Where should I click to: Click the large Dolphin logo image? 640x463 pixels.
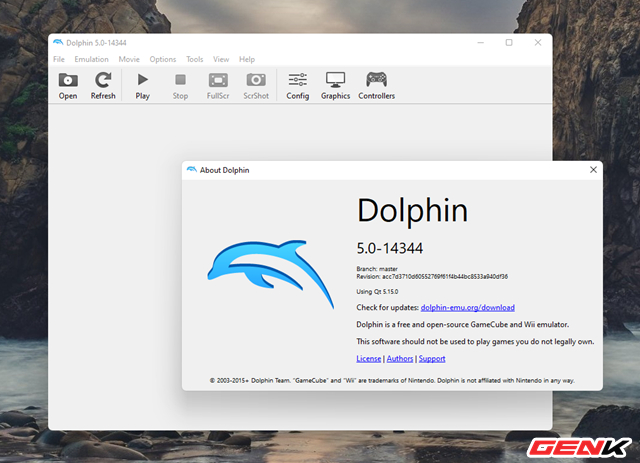tap(271, 274)
